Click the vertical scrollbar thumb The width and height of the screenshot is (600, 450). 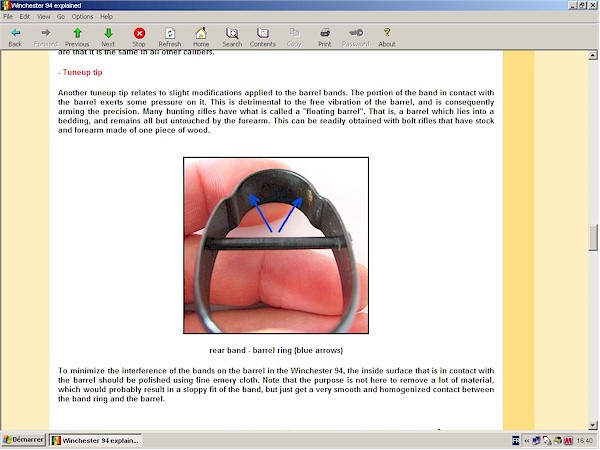(593, 238)
